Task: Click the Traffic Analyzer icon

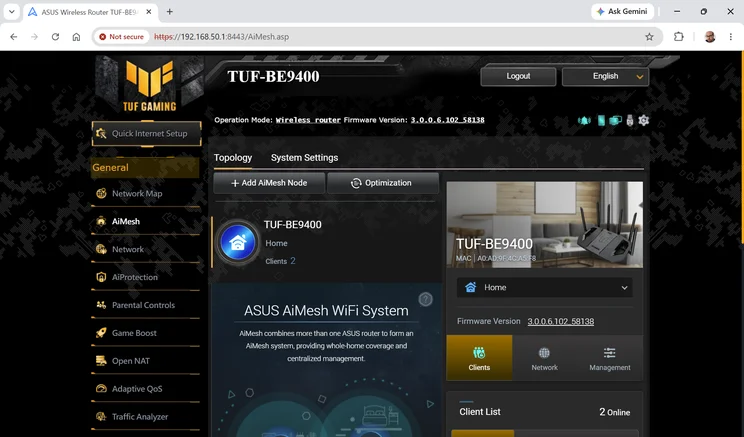Action: coord(101,417)
